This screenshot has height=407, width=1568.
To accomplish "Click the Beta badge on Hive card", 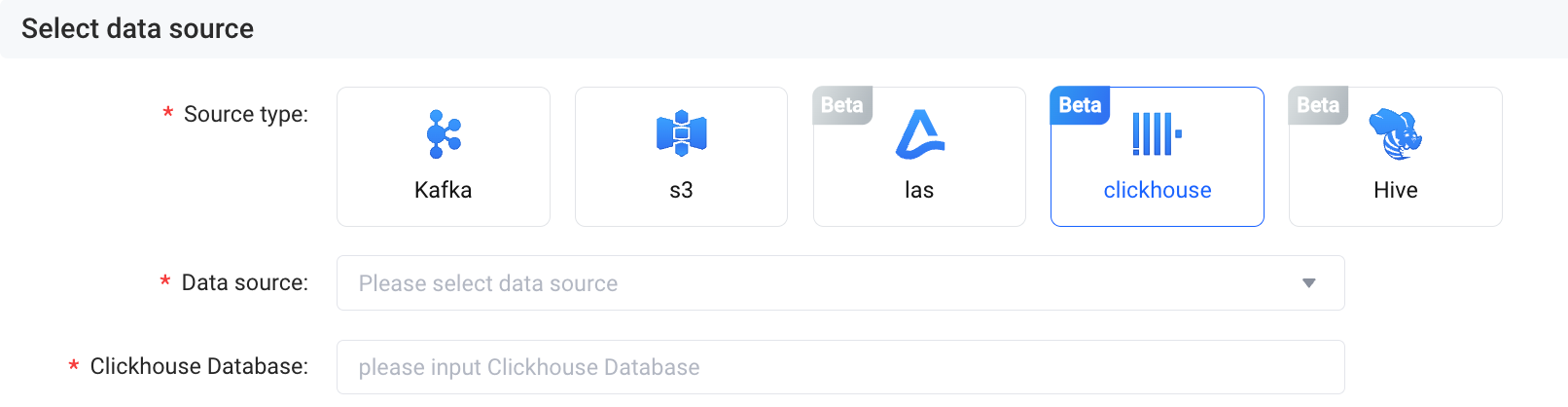I will pos(1318,105).
